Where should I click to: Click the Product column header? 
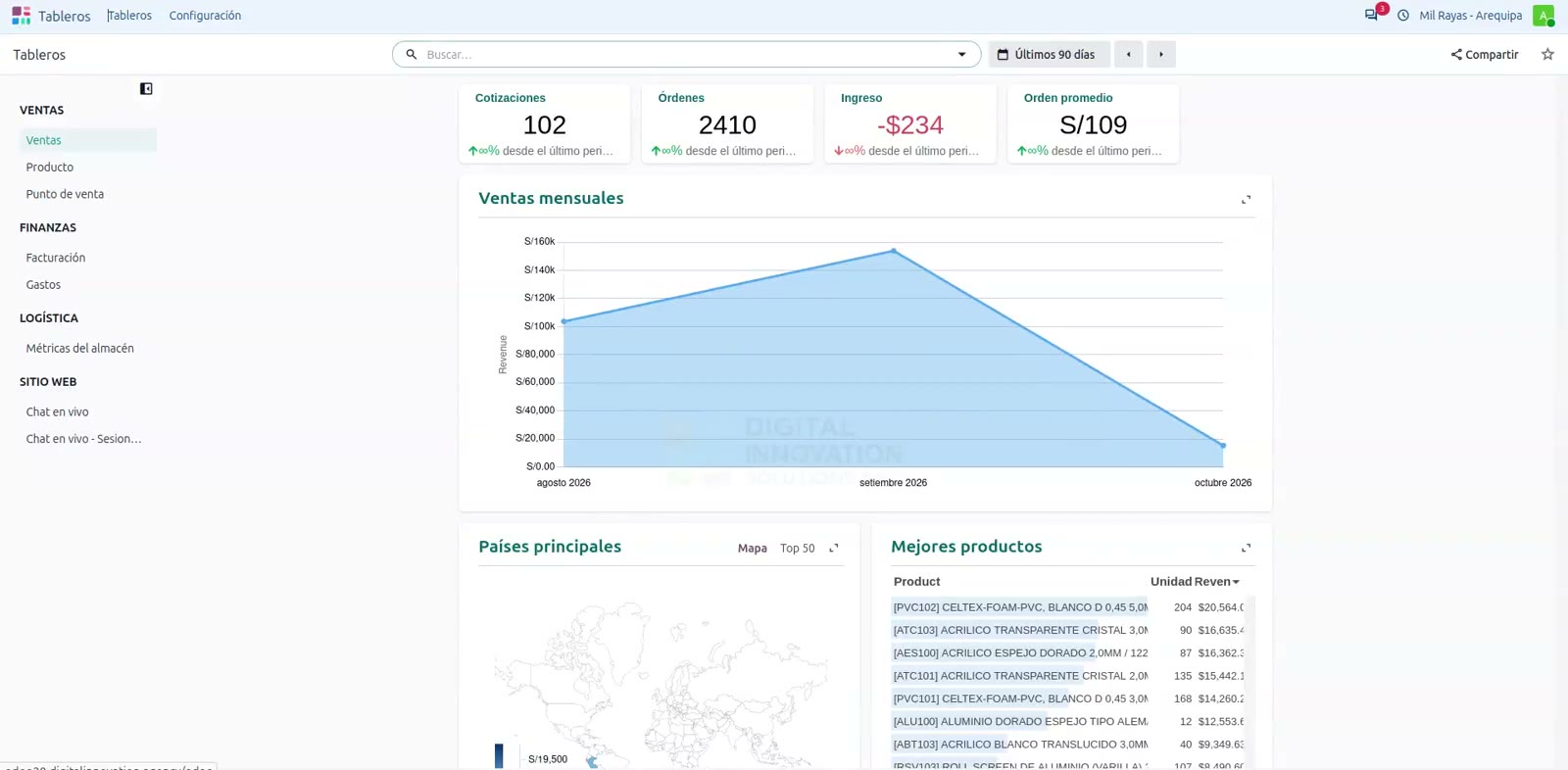(916, 582)
